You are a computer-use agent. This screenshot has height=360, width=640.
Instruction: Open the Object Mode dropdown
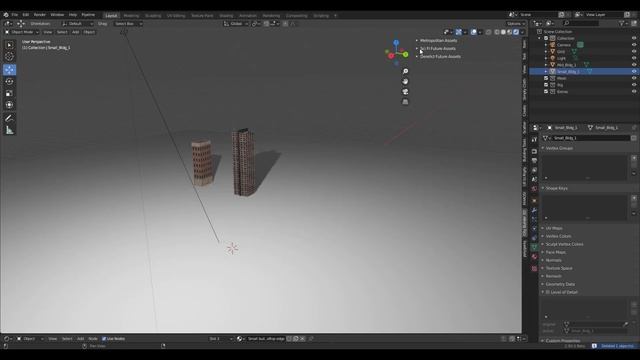22,32
